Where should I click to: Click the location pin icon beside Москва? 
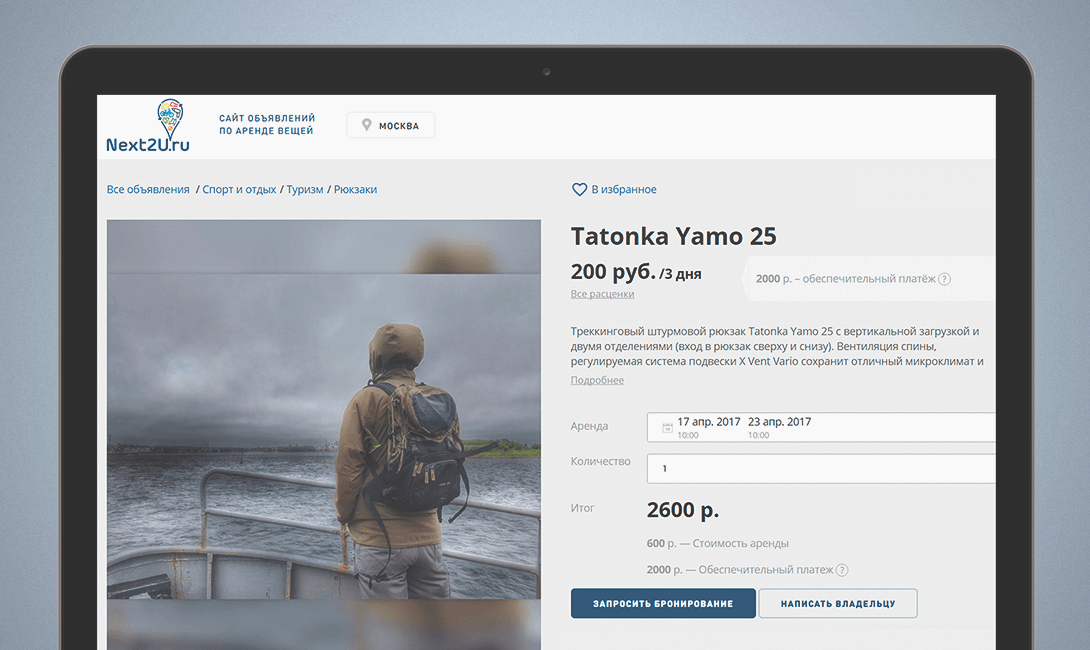(x=367, y=125)
